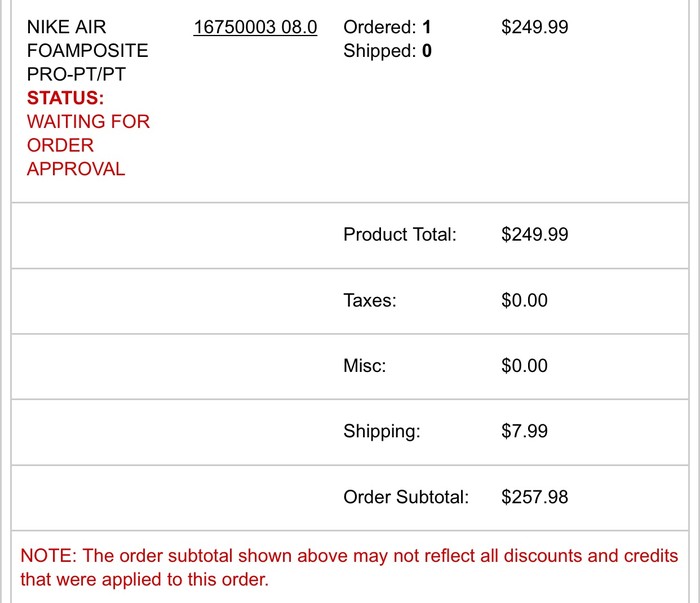Click "that were applied to this order" text
This screenshot has height=603, width=700.
[x=144, y=579]
